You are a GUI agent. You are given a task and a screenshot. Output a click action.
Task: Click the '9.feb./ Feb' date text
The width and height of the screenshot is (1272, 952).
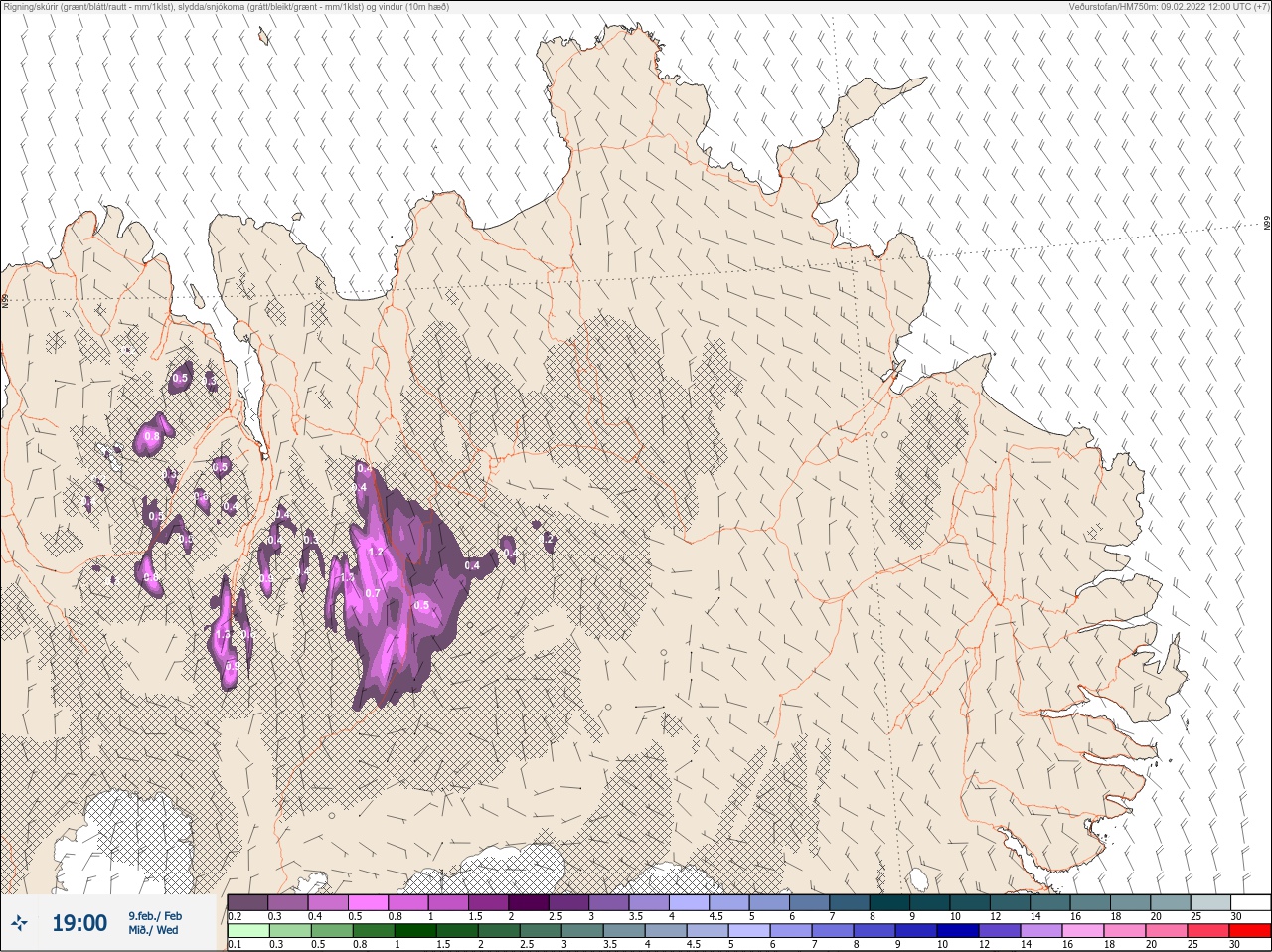tap(155, 916)
